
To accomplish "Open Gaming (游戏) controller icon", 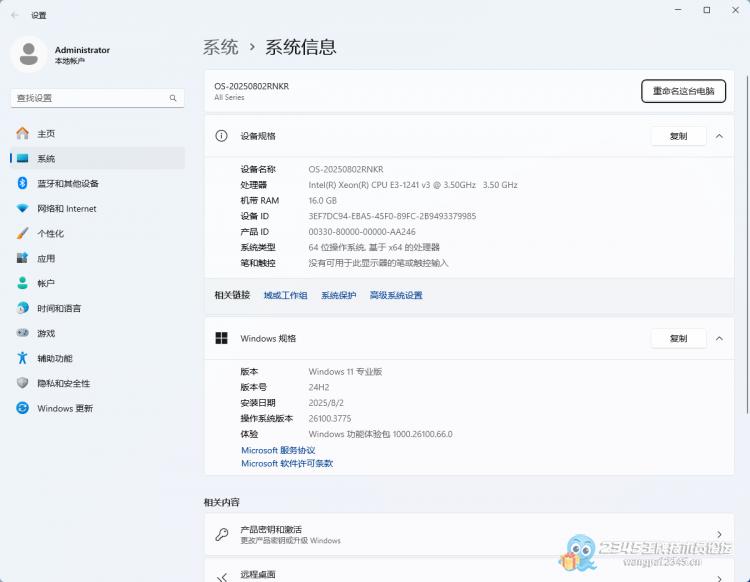I will (x=22, y=333).
